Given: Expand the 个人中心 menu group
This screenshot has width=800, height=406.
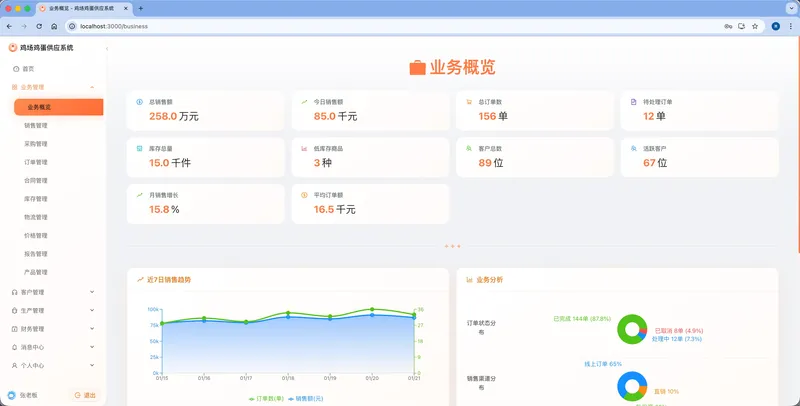Looking at the screenshot, I should tap(53, 365).
